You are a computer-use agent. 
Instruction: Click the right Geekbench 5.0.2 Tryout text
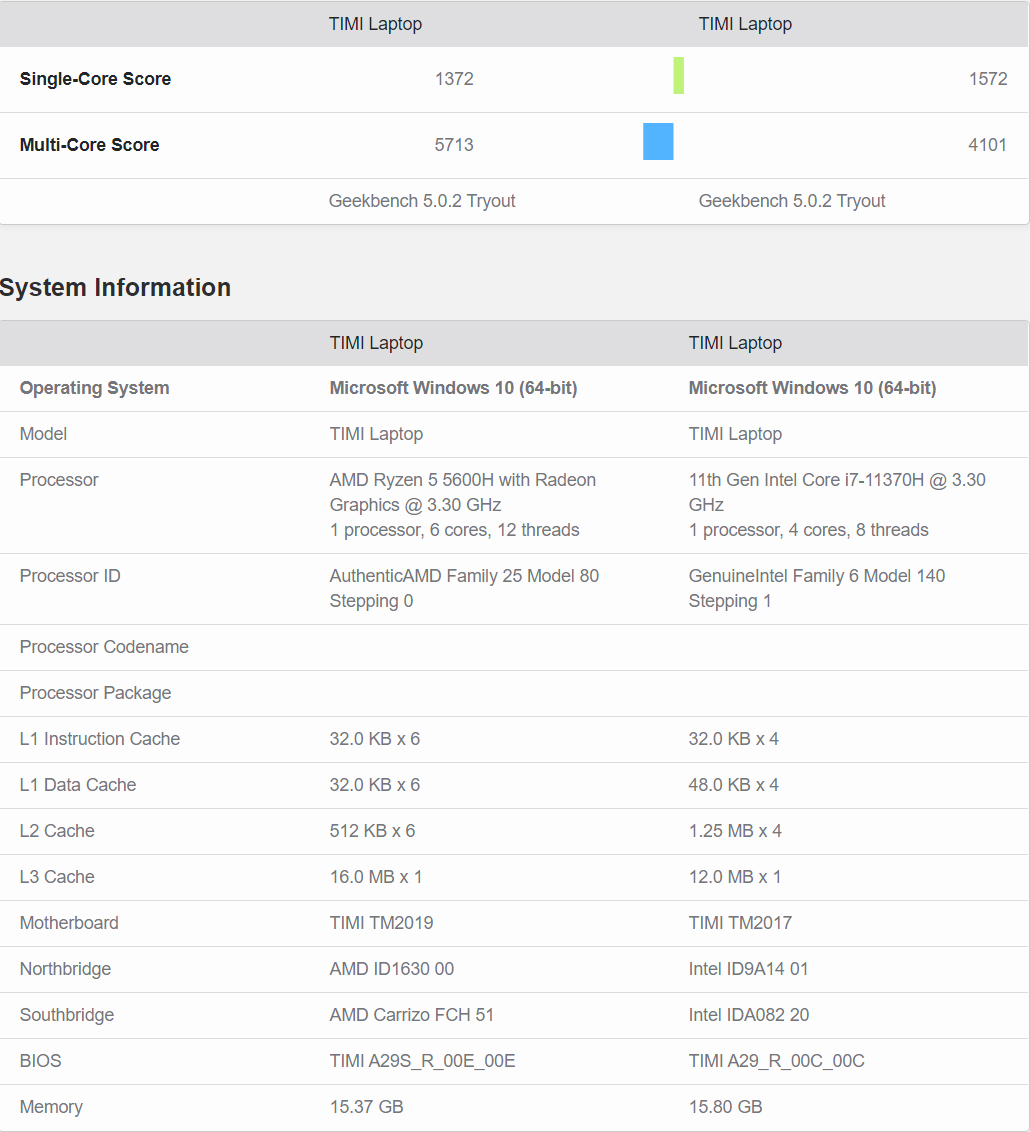click(792, 201)
